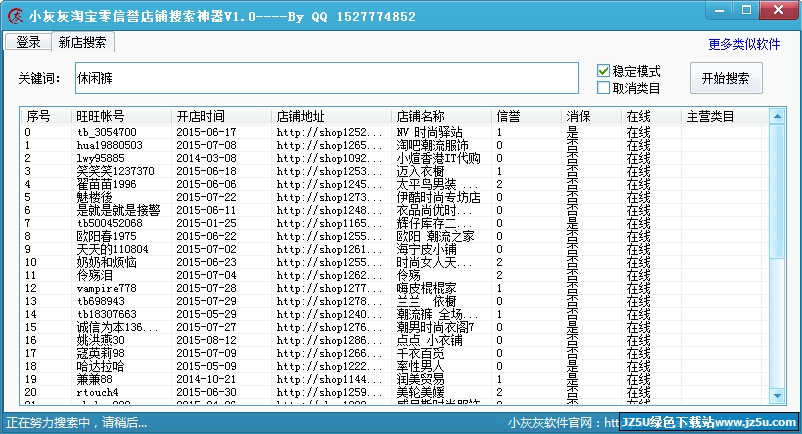
Task: Sort by the 序号 column header
Action: (46, 116)
